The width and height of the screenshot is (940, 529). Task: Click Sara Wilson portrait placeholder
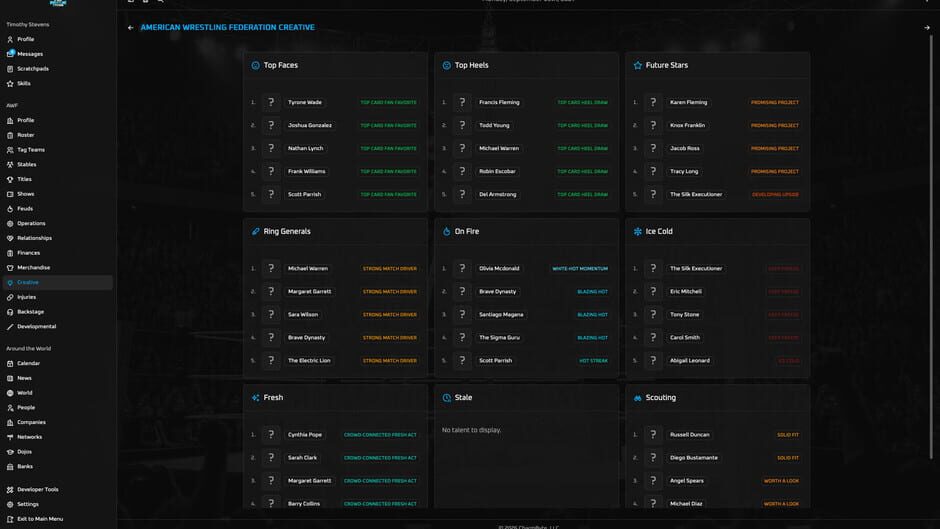(x=271, y=314)
